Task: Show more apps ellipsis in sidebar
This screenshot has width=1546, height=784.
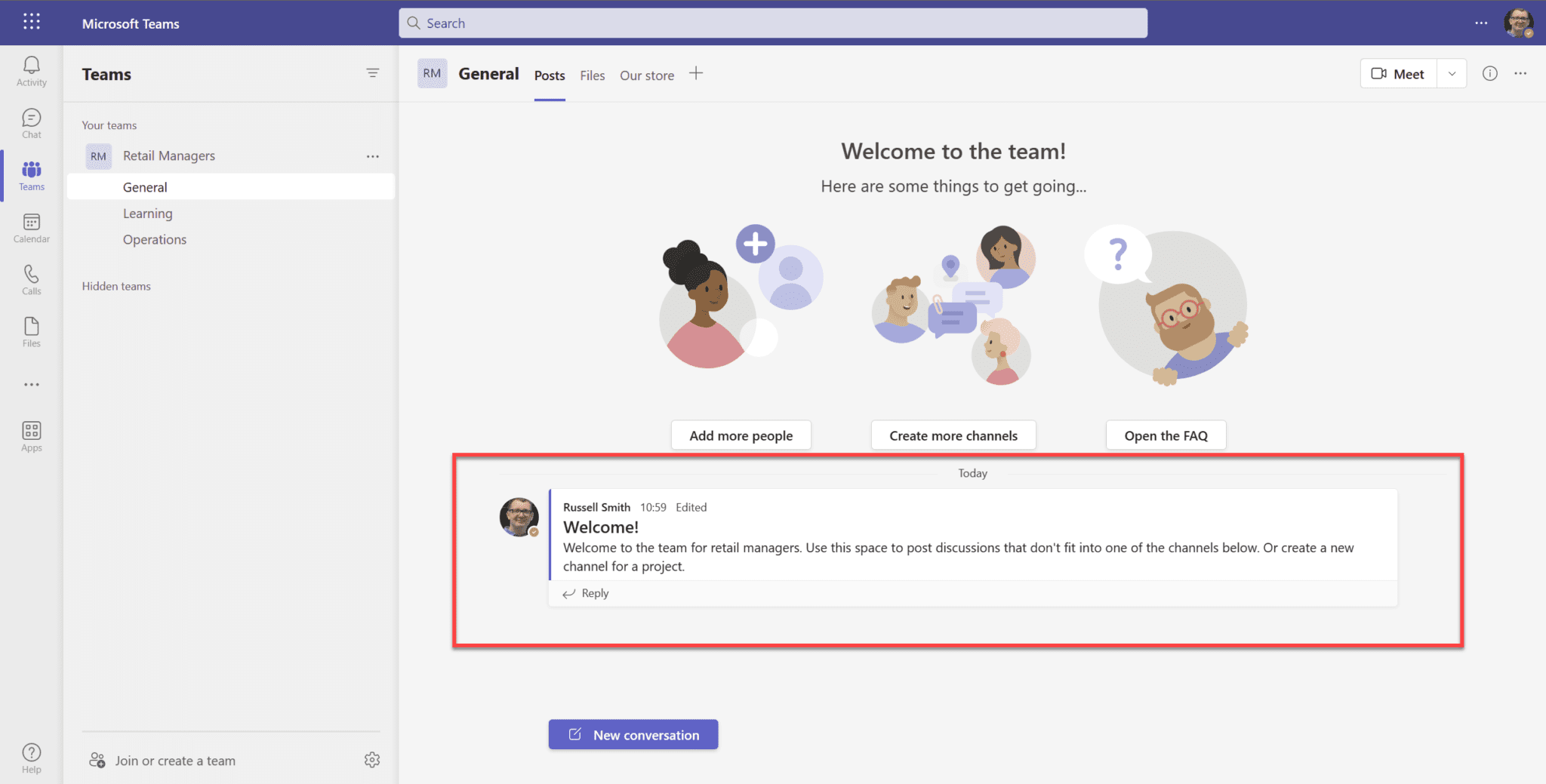Action: coord(32,384)
